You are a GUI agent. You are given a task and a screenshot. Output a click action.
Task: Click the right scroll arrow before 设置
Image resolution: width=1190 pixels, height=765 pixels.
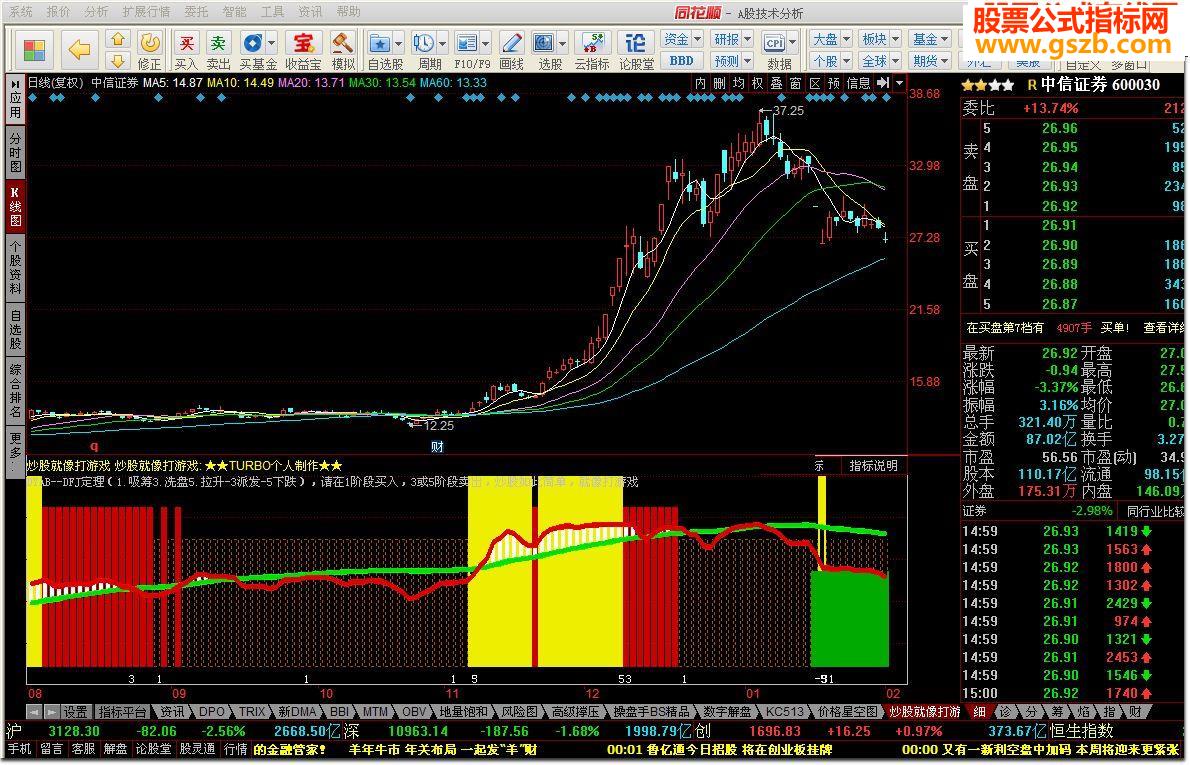point(51,712)
